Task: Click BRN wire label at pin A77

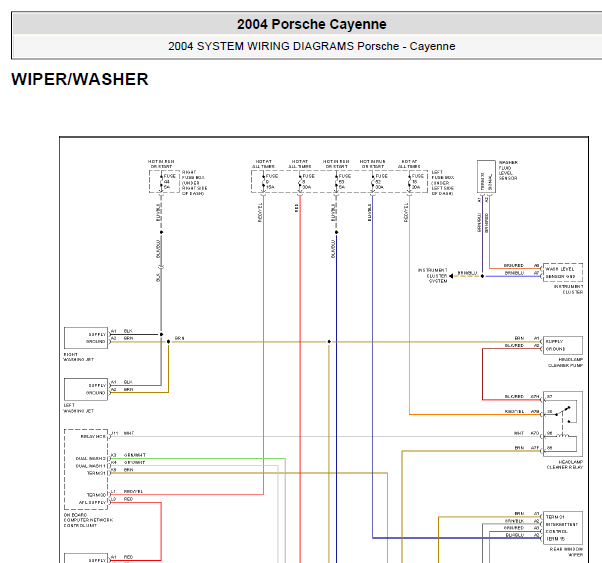Action: tap(519, 447)
